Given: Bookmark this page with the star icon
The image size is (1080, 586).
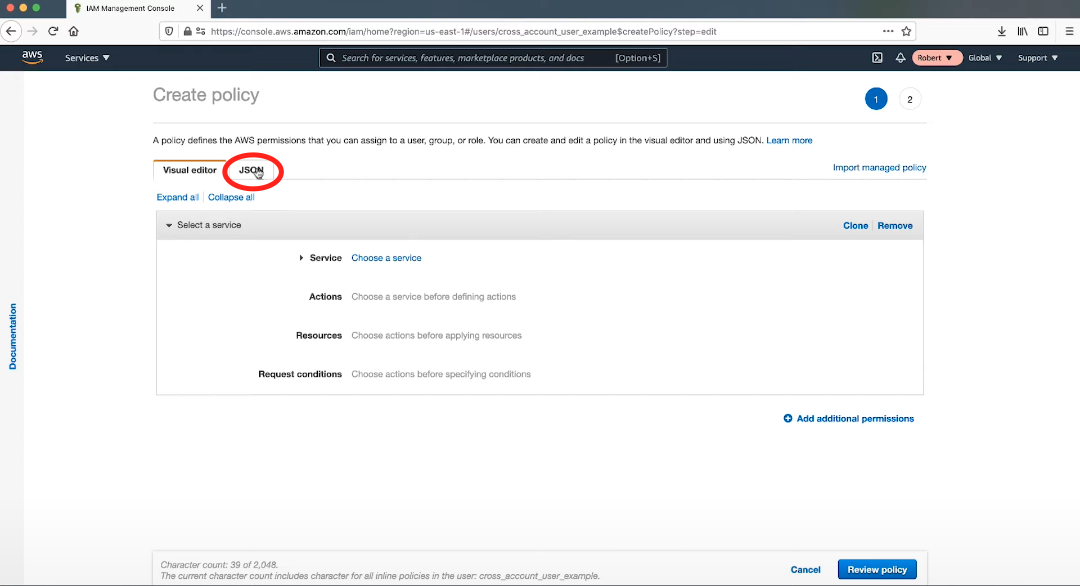Looking at the screenshot, I should [906, 31].
